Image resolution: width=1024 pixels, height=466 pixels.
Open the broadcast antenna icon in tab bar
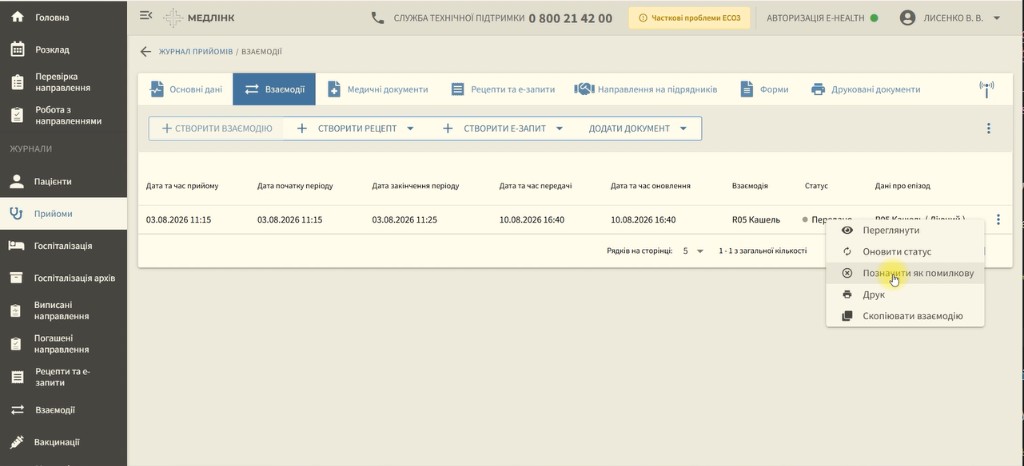click(987, 89)
